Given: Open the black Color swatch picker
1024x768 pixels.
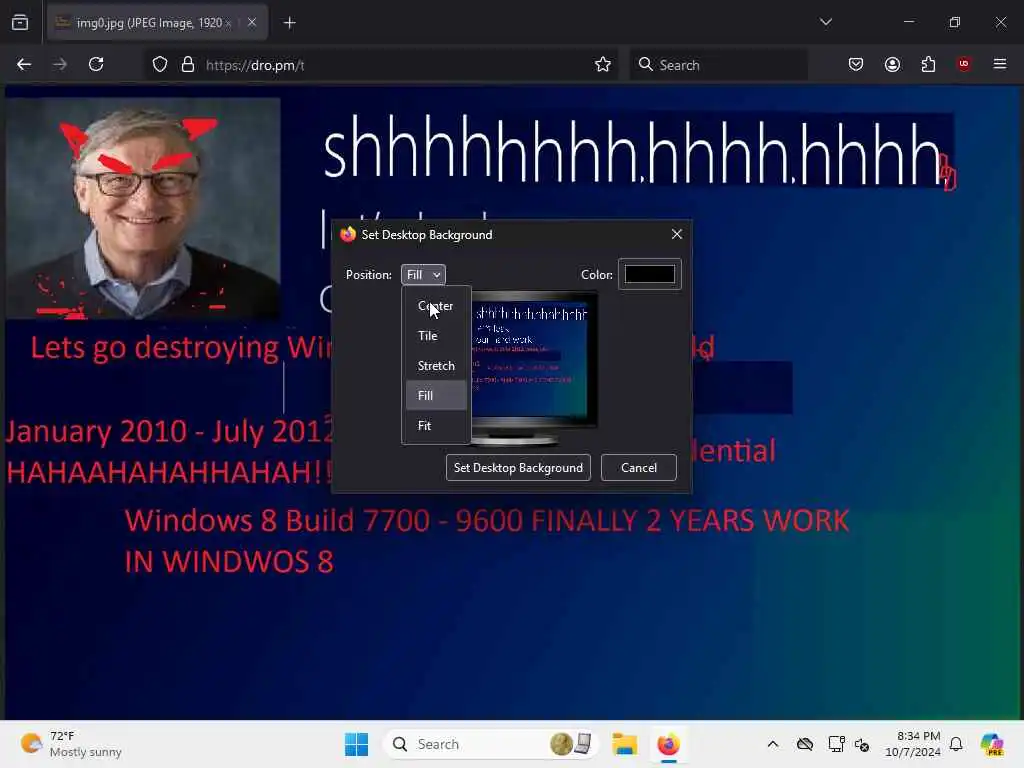Looking at the screenshot, I should coord(650,274).
